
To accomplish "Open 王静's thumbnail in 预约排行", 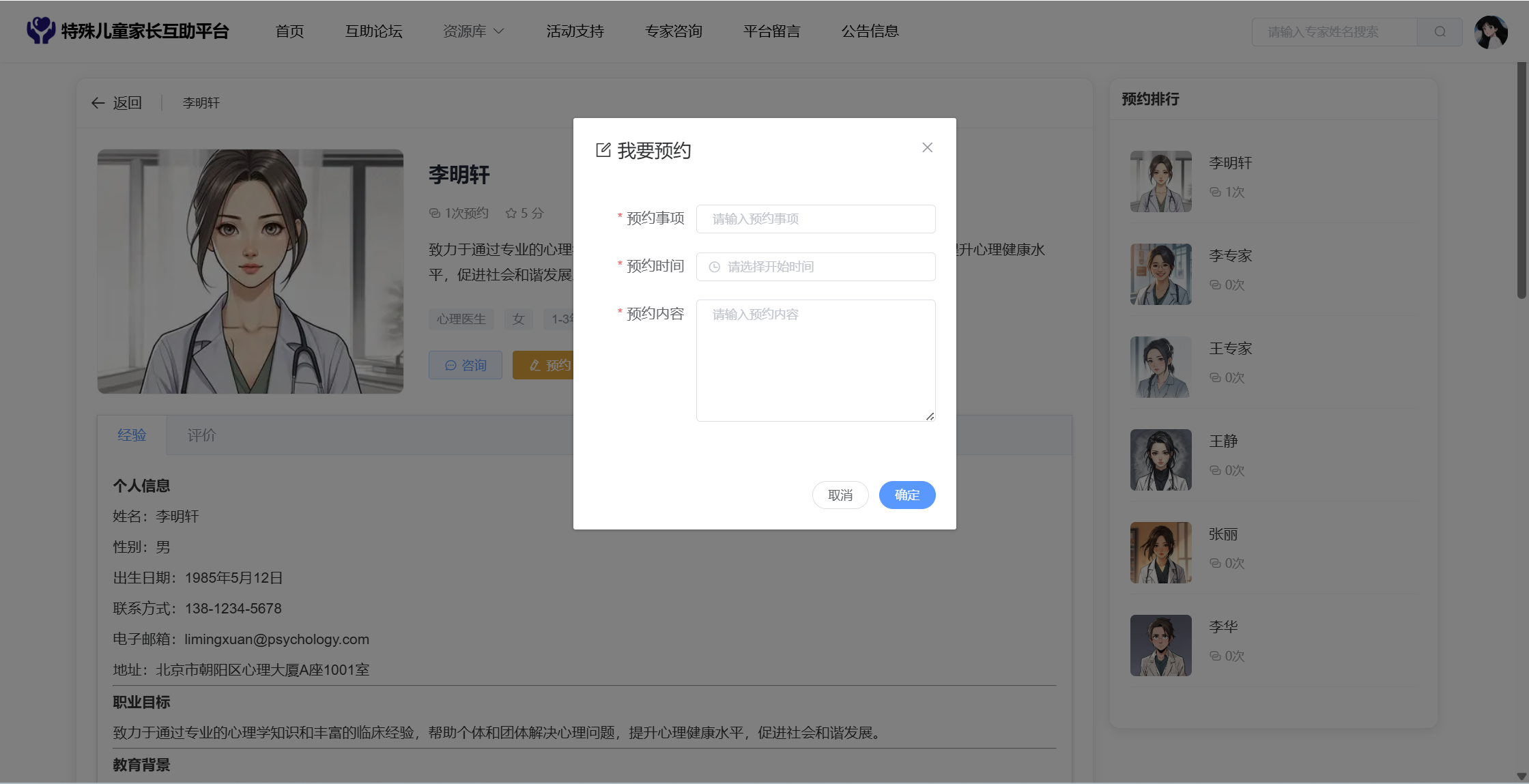I will click(1160, 460).
